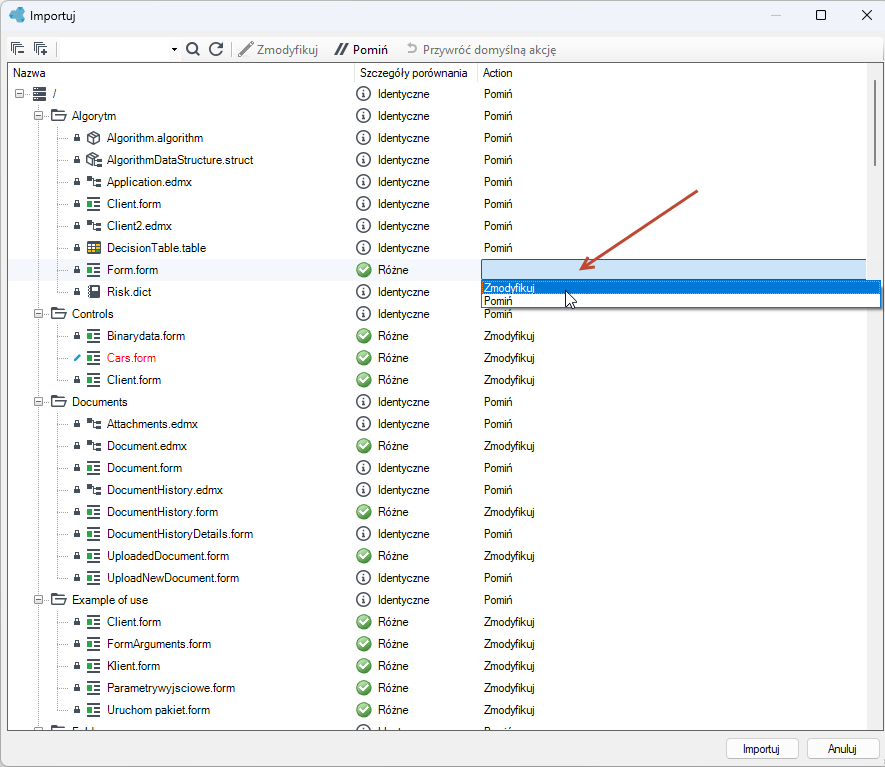885x767 pixels.
Task: Collapse the Controls folder
Action: tap(38, 314)
